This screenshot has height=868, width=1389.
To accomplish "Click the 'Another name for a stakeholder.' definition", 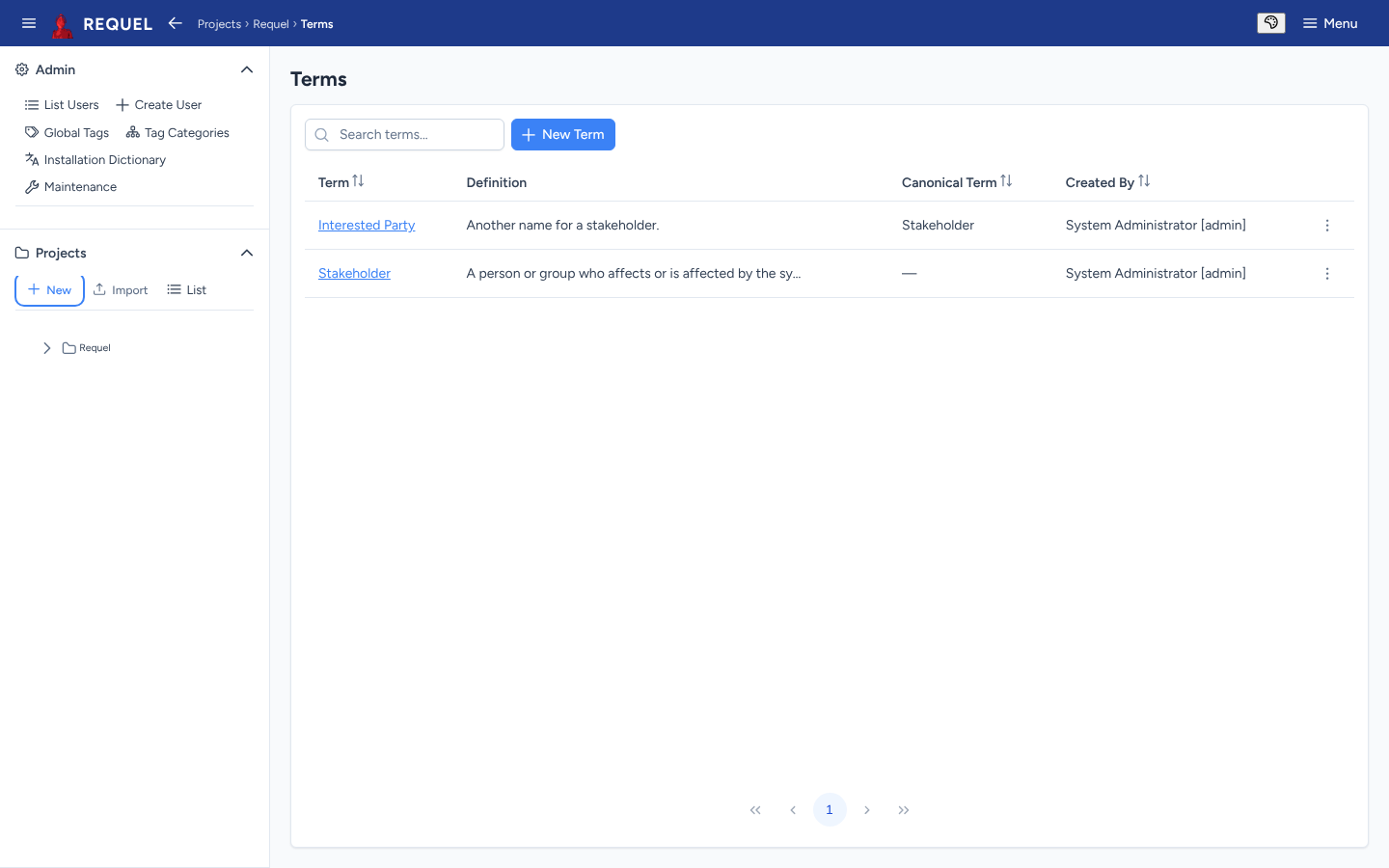I will coord(563,226).
